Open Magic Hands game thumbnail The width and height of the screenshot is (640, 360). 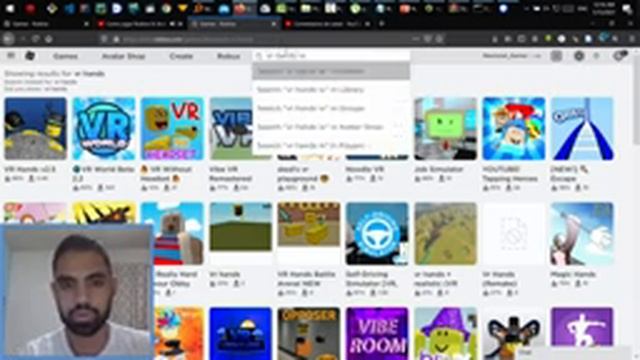(x=582, y=233)
